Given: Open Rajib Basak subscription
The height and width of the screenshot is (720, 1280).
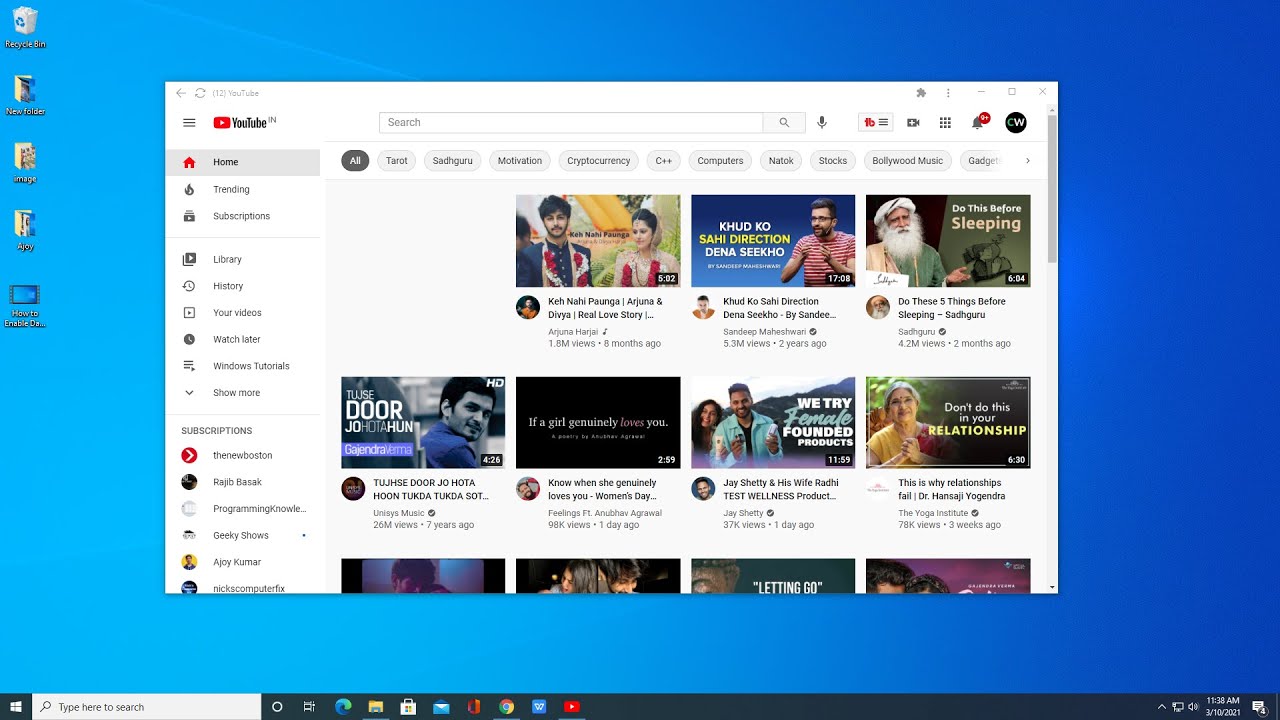Looking at the screenshot, I should (x=243, y=482).
